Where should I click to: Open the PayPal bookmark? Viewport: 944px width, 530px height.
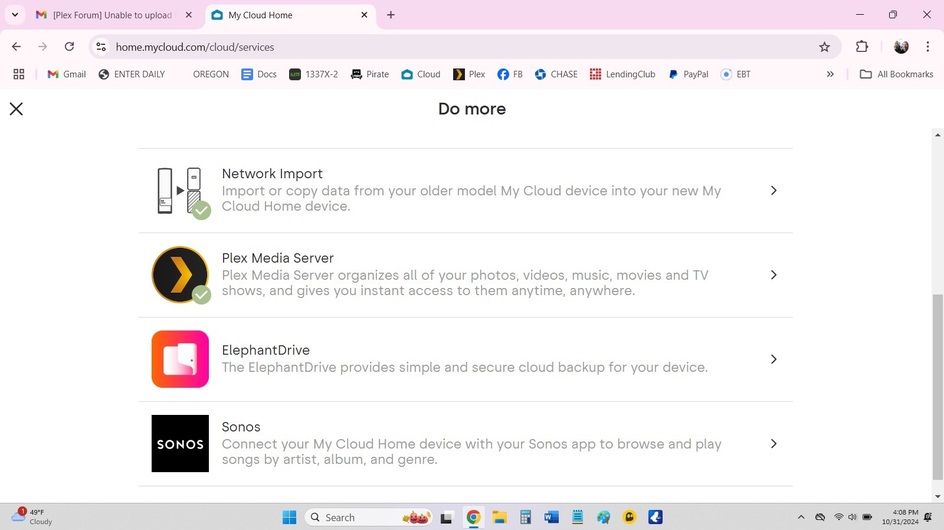tap(688, 74)
